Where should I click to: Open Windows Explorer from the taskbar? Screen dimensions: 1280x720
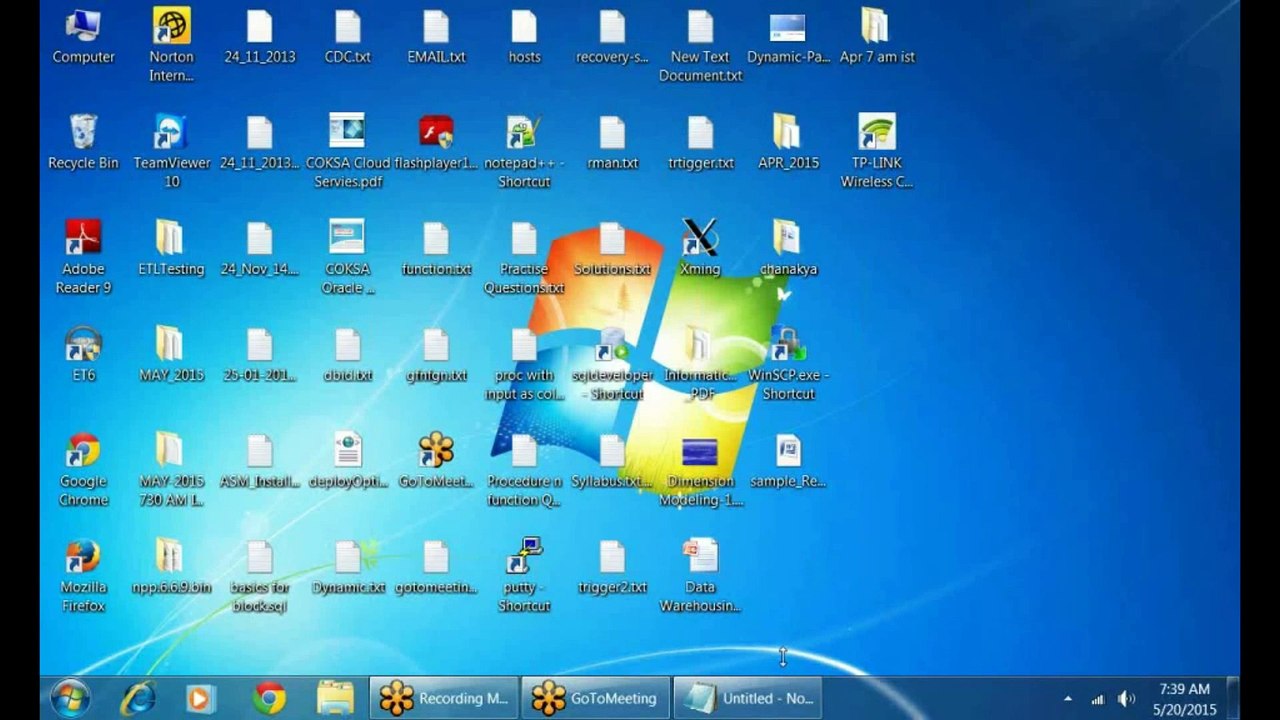click(335, 698)
